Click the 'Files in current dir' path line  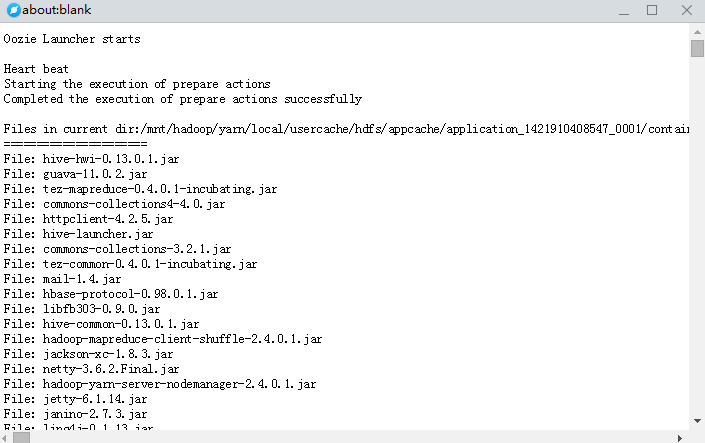click(x=346, y=129)
